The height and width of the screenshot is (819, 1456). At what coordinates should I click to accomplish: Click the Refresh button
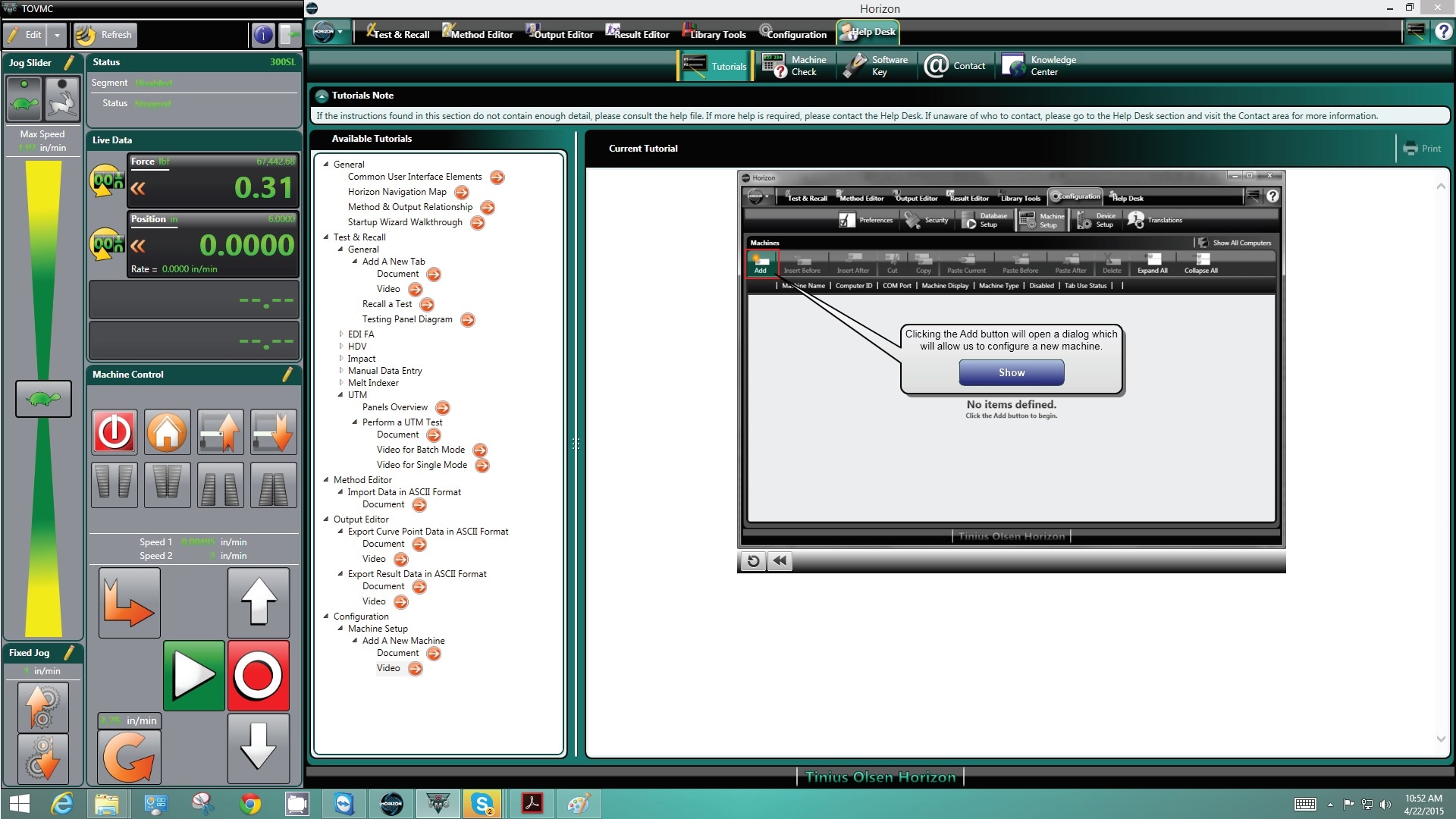pyautogui.click(x=105, y=35)
